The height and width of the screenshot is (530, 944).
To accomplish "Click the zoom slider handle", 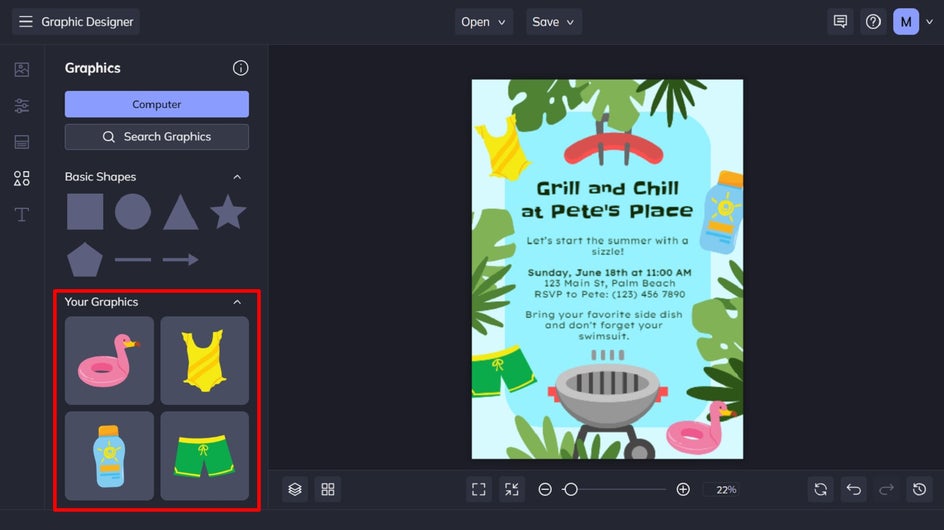I will coord(571,489).
